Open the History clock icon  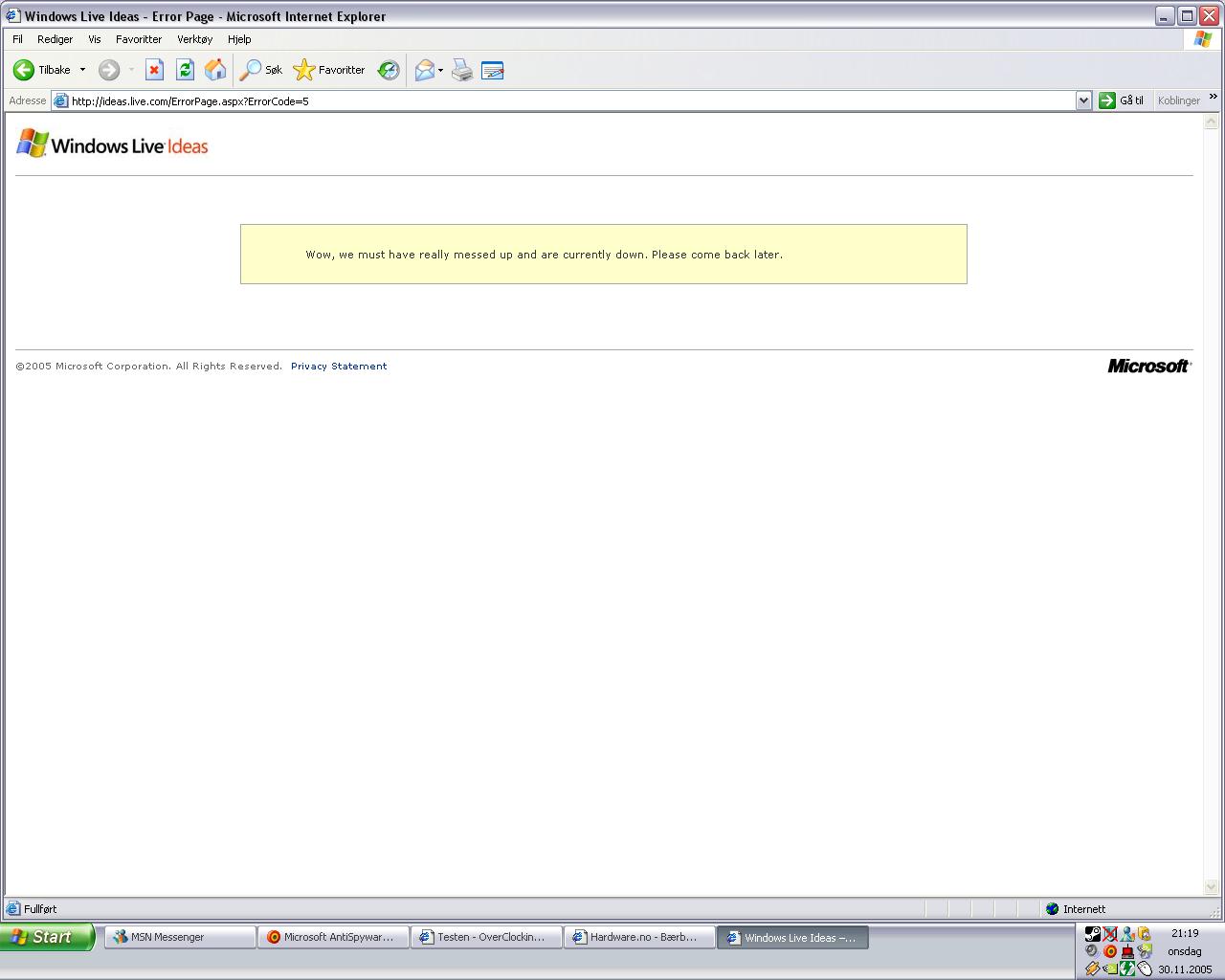point(388,70)
